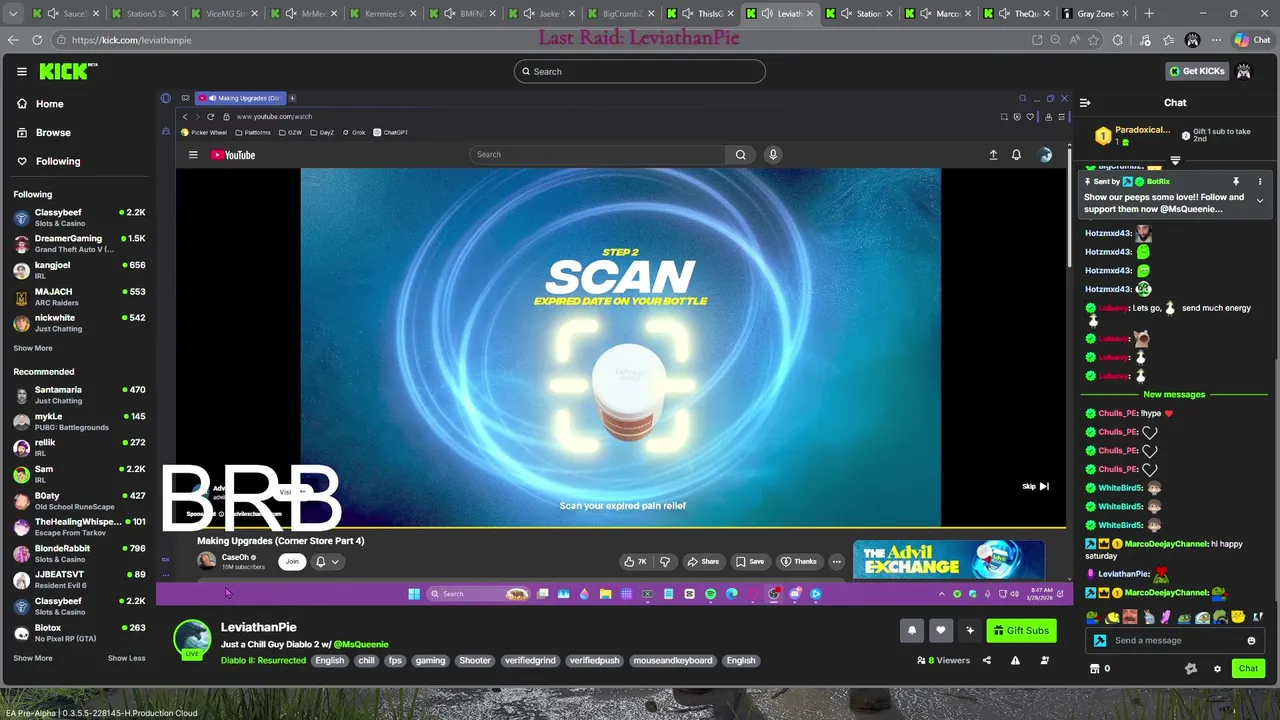Open Classybeef channel in Following list
1280x720 pixels.
pos(80,217)
